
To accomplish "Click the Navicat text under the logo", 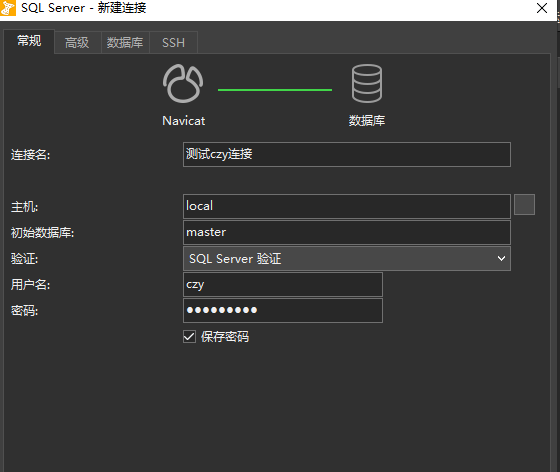I will (x=184, y=121).
